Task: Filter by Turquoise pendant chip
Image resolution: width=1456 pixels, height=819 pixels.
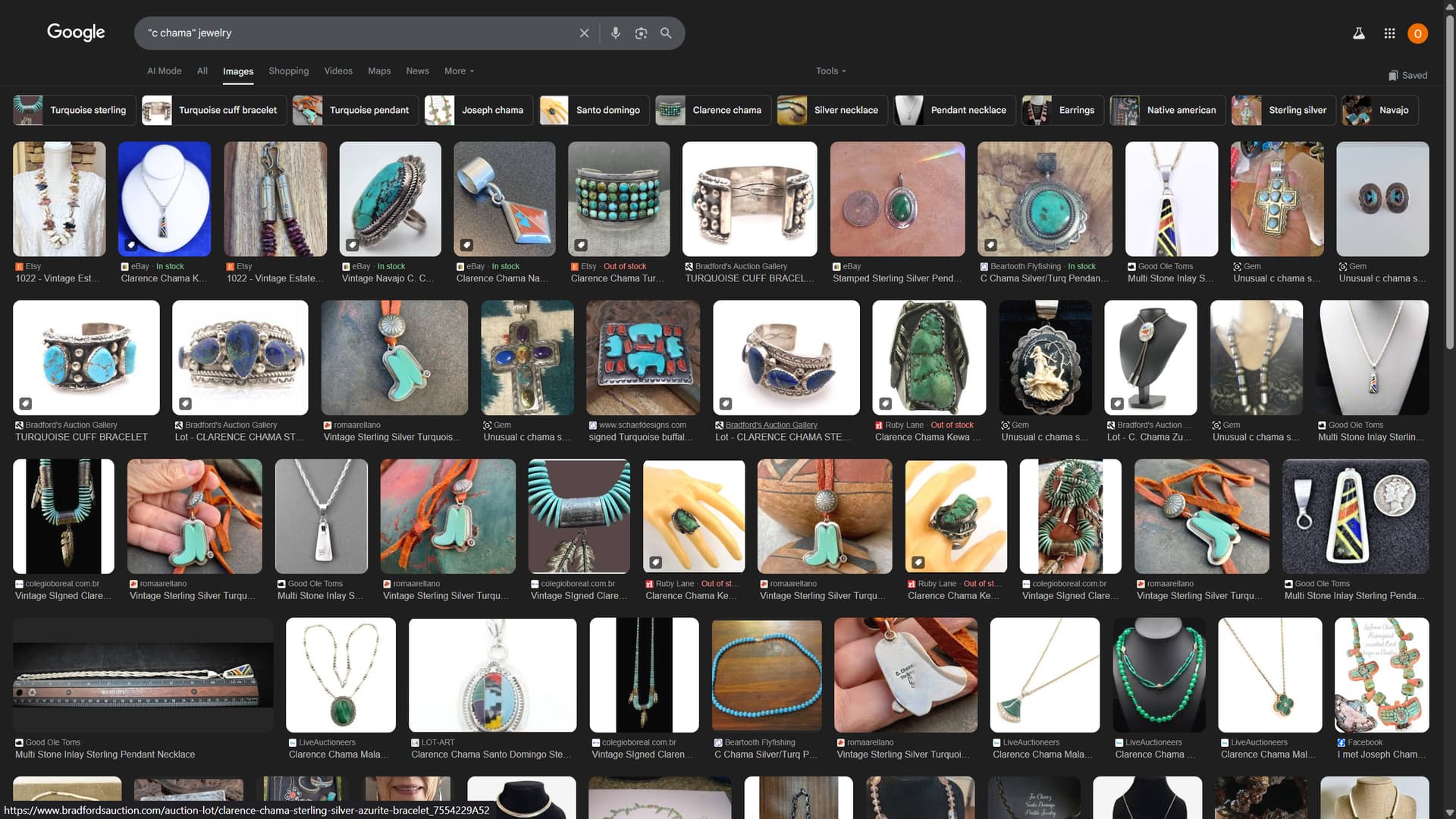Action: coord(355,110)
